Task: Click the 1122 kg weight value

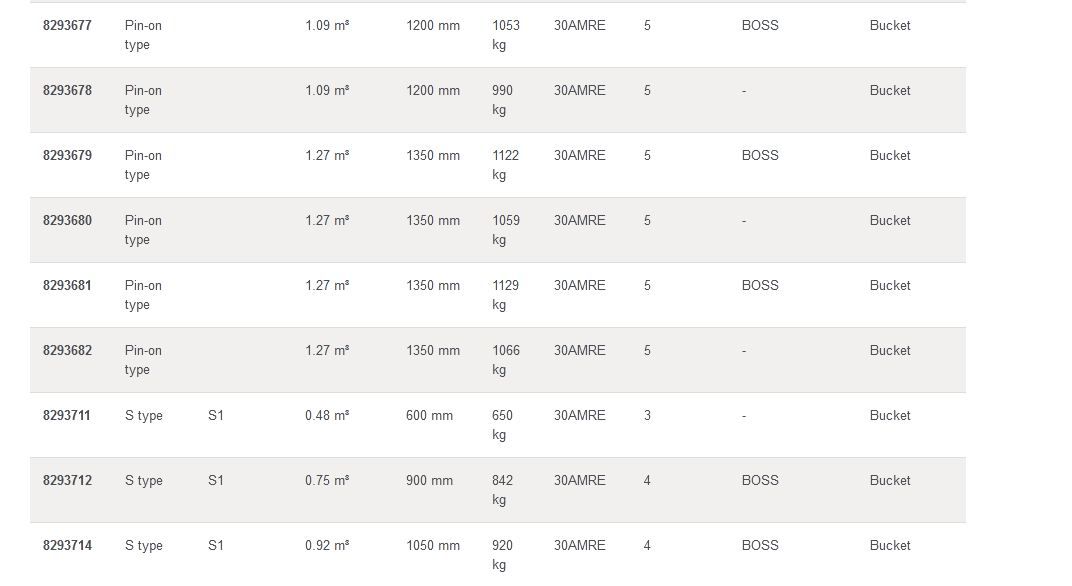Action: click(x=506, y=165)
